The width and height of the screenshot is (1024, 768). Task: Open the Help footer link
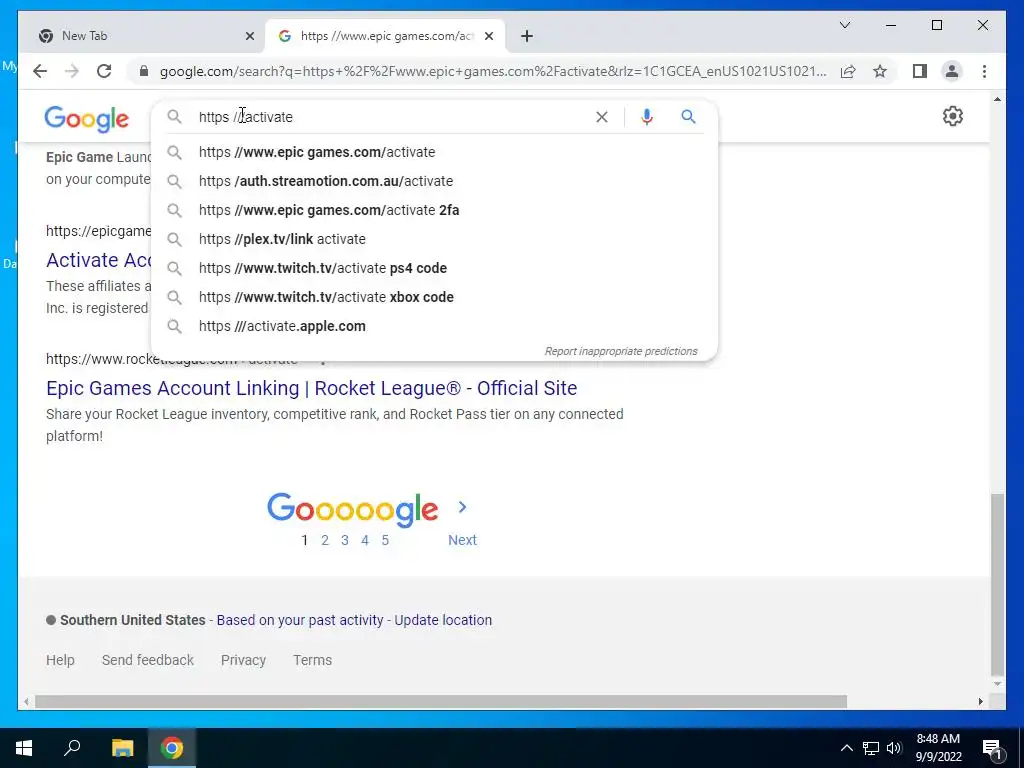[x=60, y=660]
